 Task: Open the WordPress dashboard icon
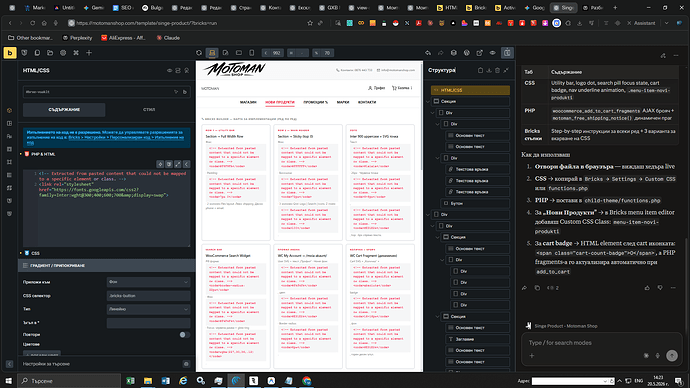466,53
